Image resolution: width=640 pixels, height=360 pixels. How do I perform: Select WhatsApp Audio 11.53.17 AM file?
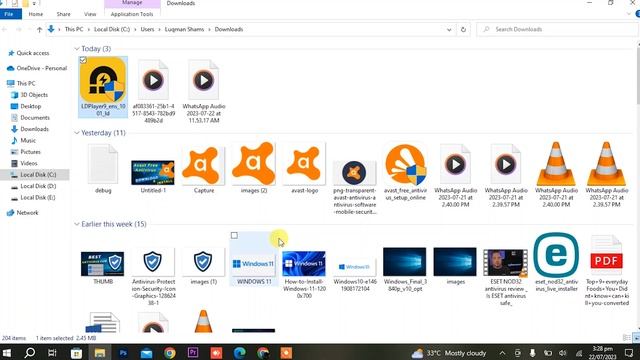(204, 80)
